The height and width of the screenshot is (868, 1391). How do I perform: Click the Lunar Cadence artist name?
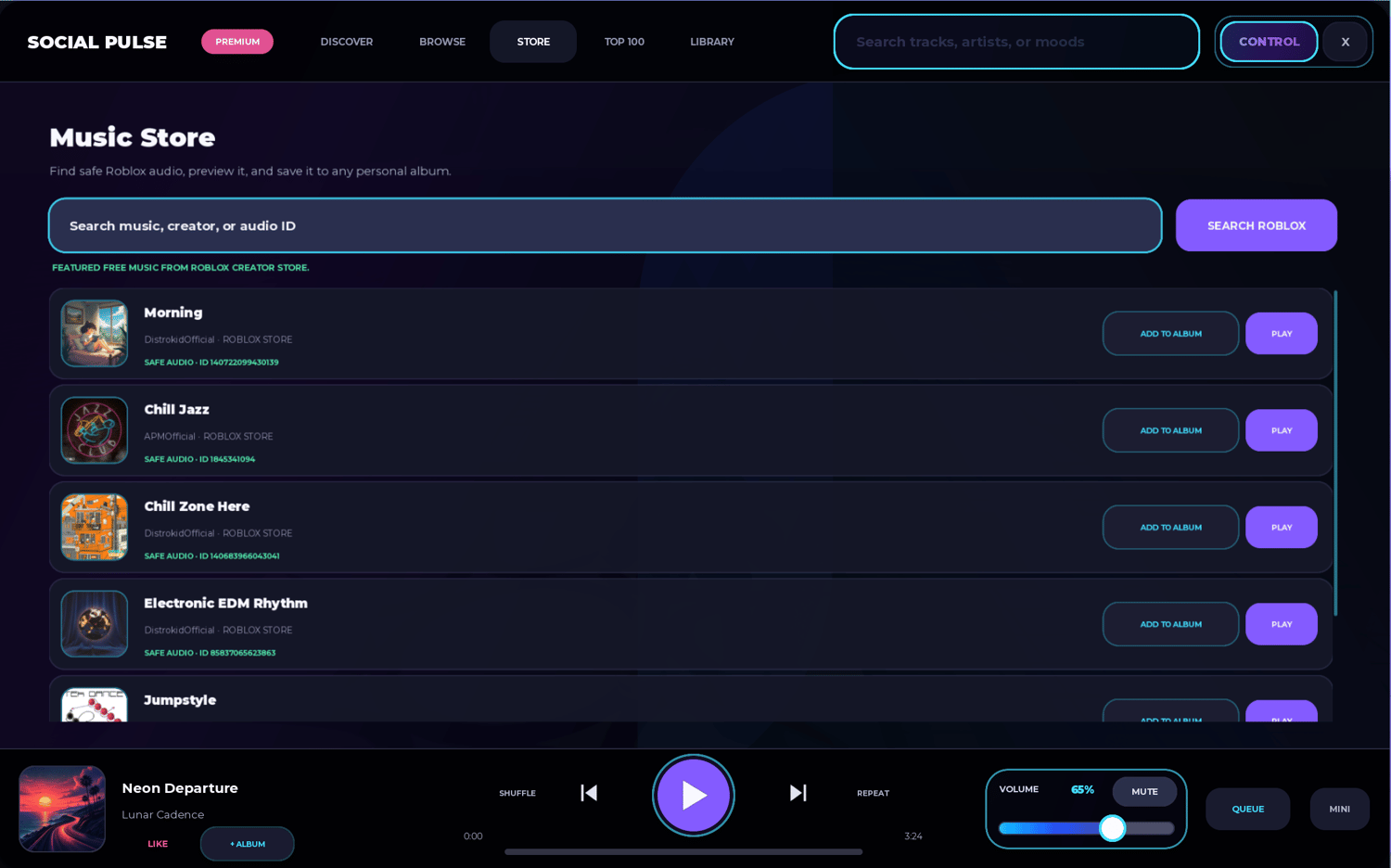pos(163,814)
